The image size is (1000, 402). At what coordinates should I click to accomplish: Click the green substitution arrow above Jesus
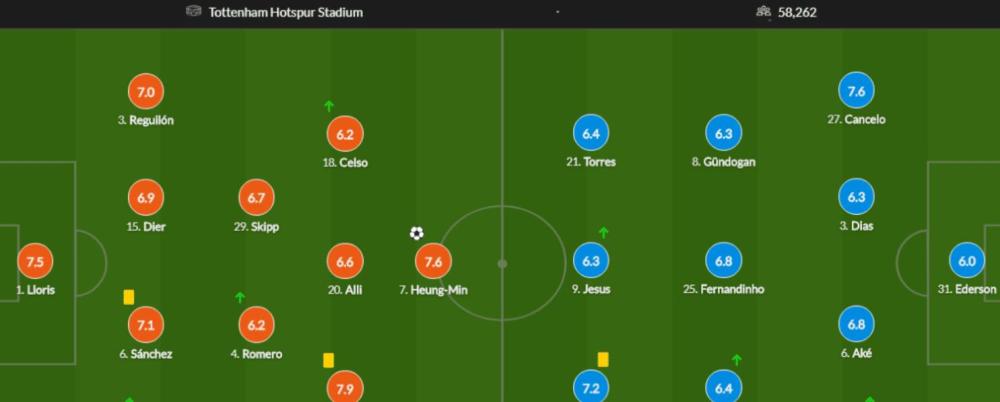[603, 233]
